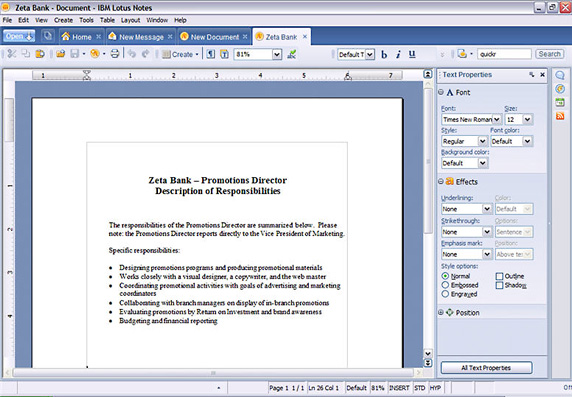Apply bold with the b icon
The width and height of the screenshot is (572, 397).
pos(384,54)
